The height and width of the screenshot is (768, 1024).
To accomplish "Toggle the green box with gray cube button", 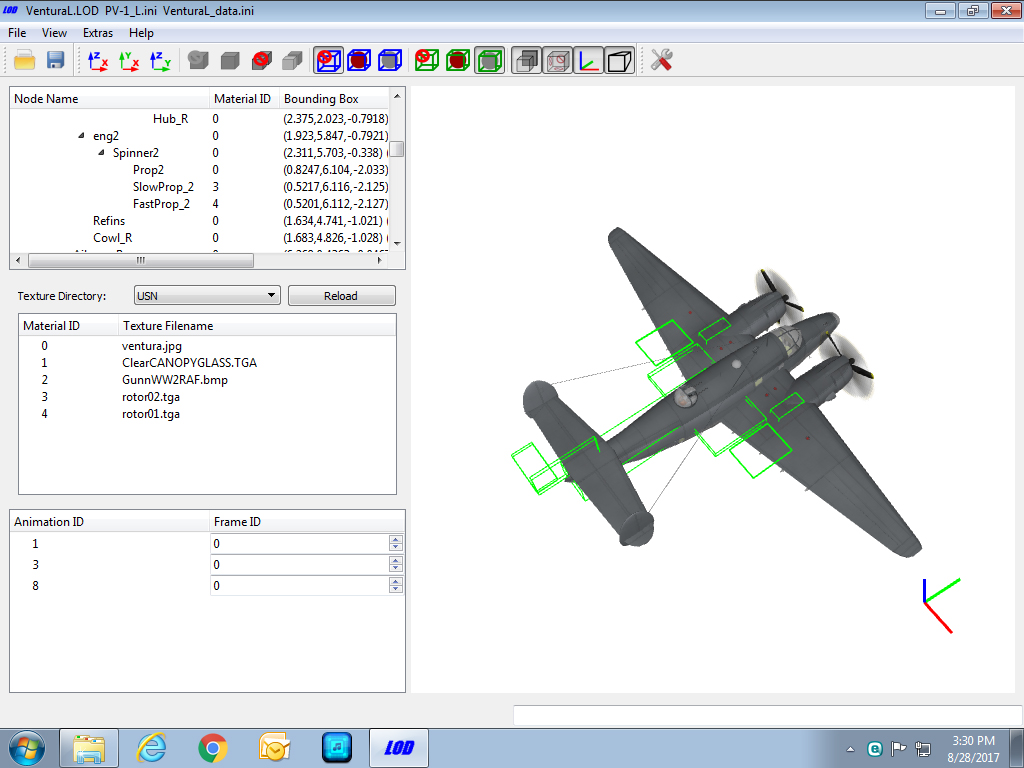I will click(x=489, y=61).
